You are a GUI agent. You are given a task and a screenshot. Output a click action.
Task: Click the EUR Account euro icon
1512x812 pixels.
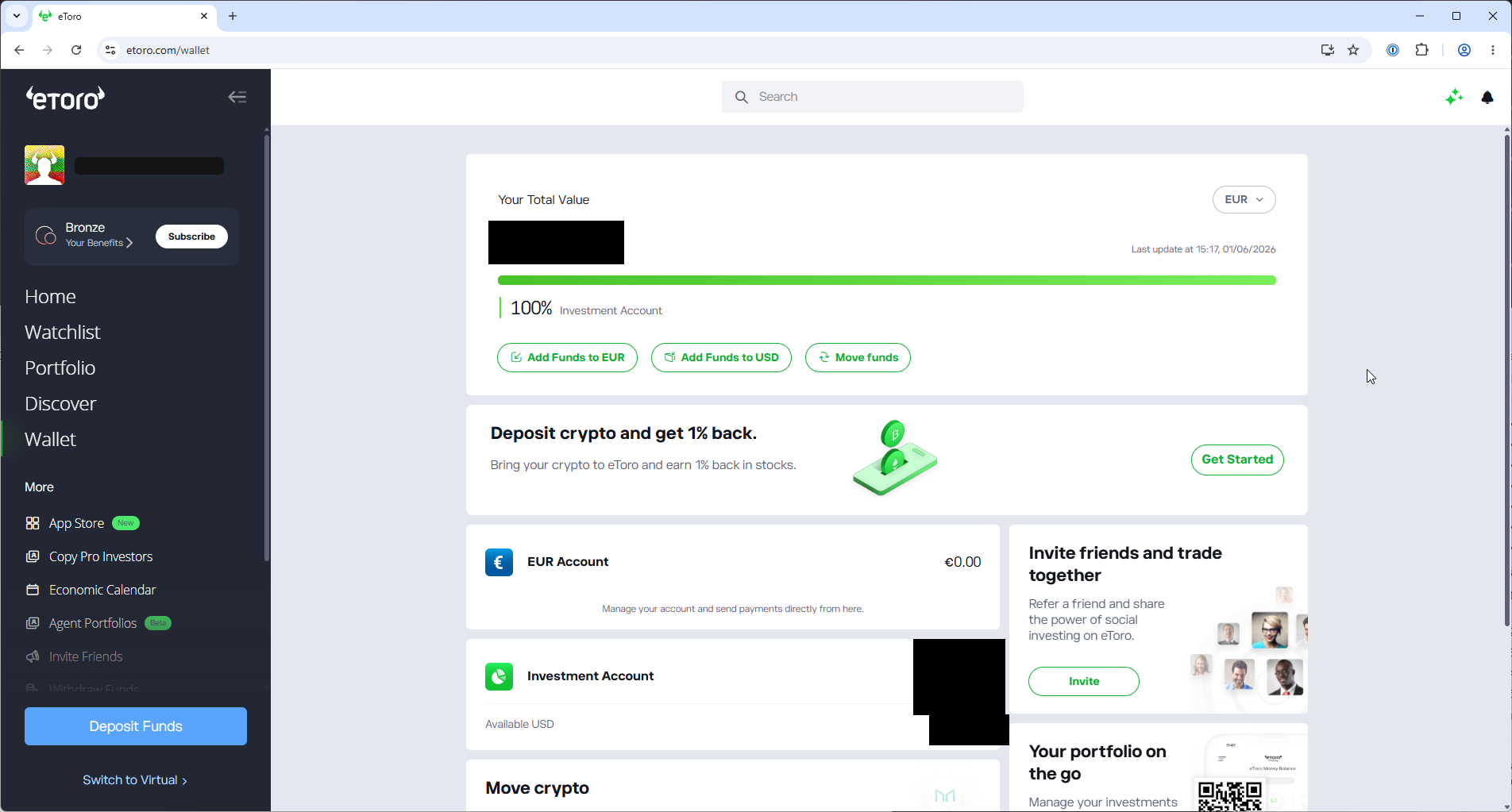499,562
